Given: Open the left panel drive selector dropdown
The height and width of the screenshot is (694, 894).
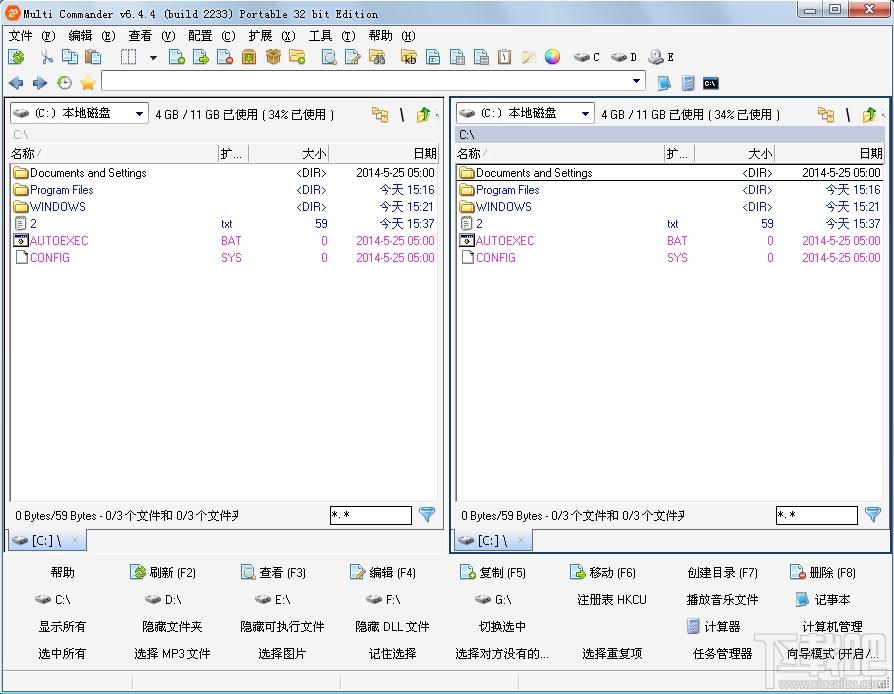Looking at the screenshot, I should coord(79,114).
